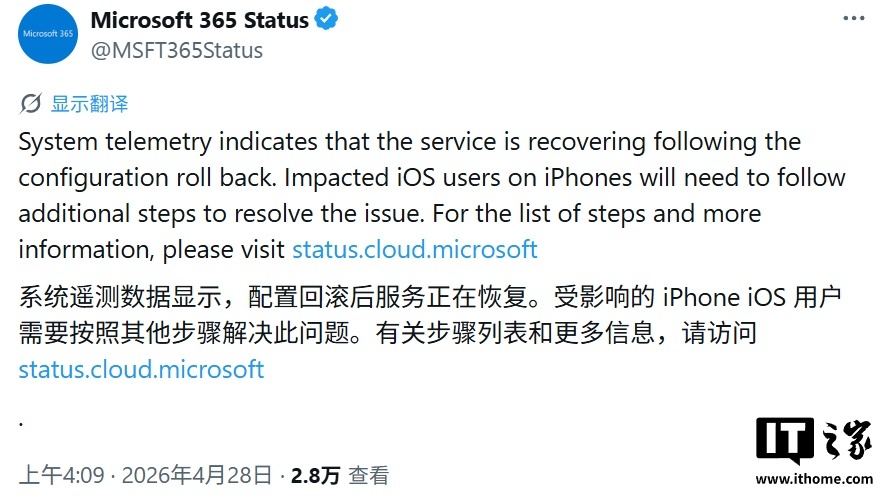887x496 pixels.
Task: Click the line starting "System telemetry indicates"
Action: tap(410, 142)
